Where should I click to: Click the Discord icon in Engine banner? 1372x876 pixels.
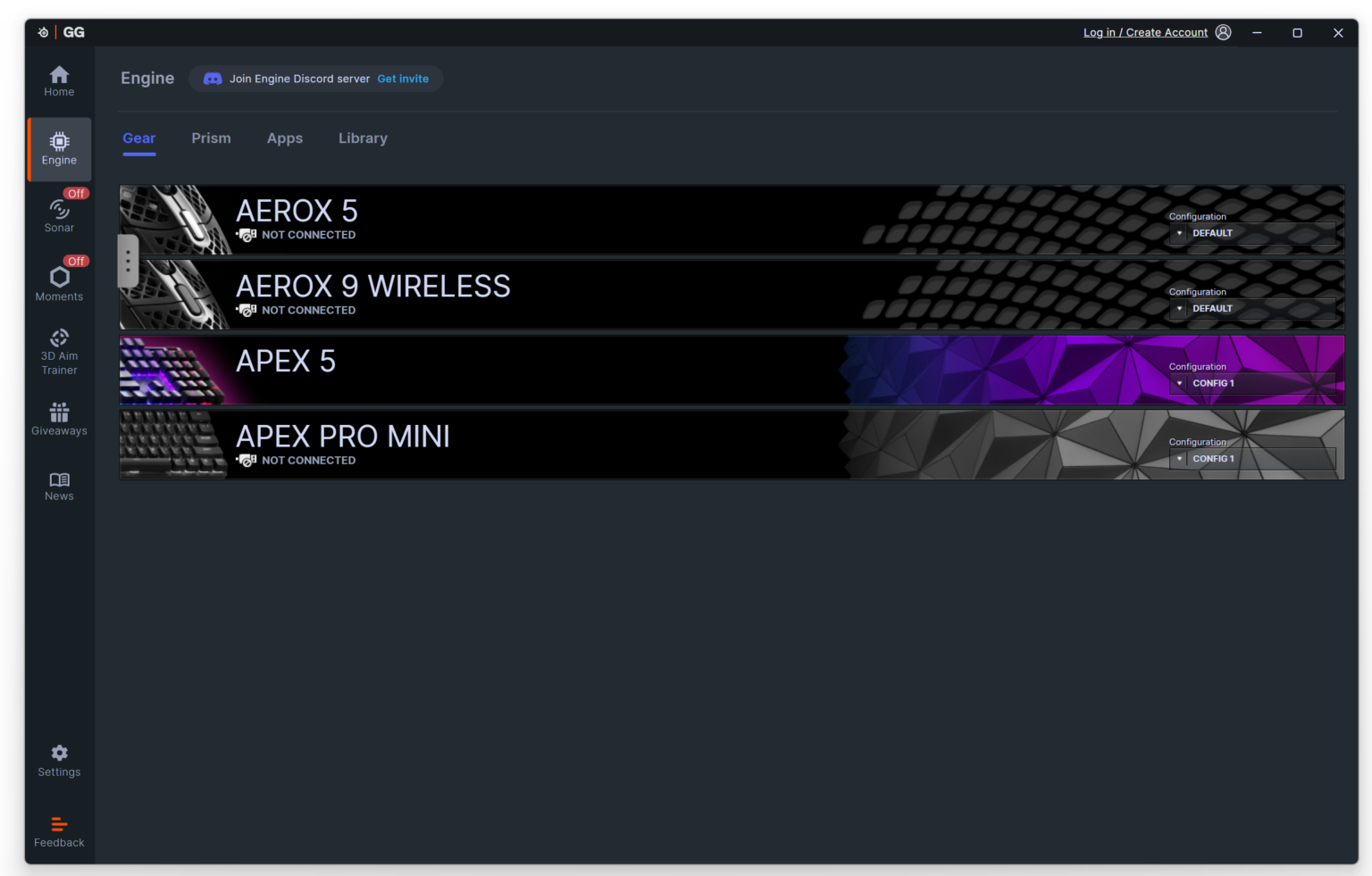tap(213, 79)
